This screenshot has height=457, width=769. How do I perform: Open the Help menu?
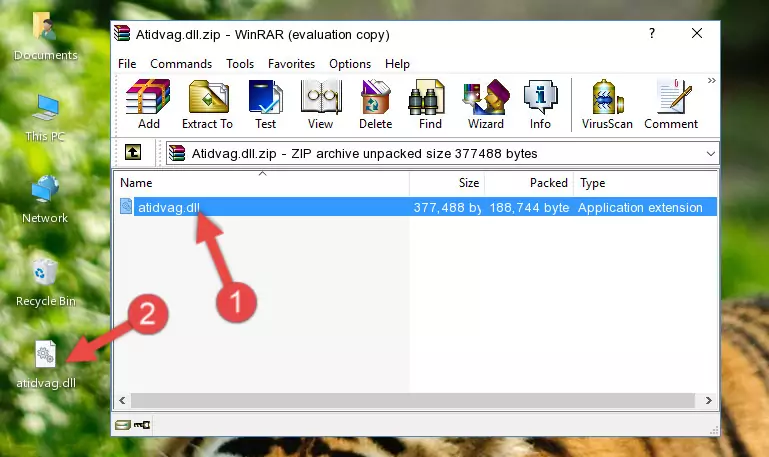[x=397, y=64]
